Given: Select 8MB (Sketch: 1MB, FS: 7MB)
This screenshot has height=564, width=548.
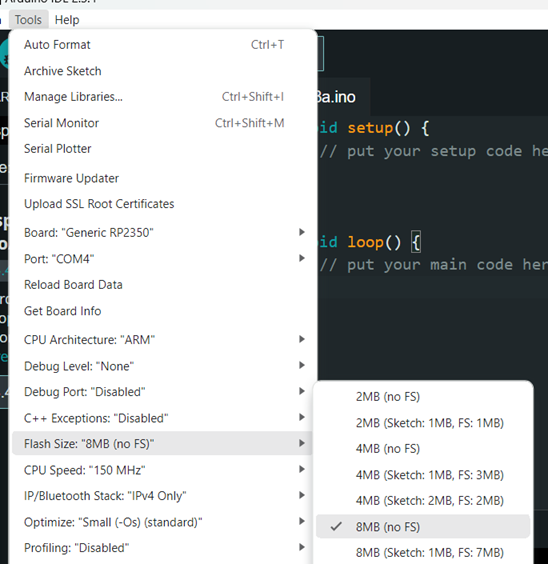Looking at the screenshot, I should (423, 553).
